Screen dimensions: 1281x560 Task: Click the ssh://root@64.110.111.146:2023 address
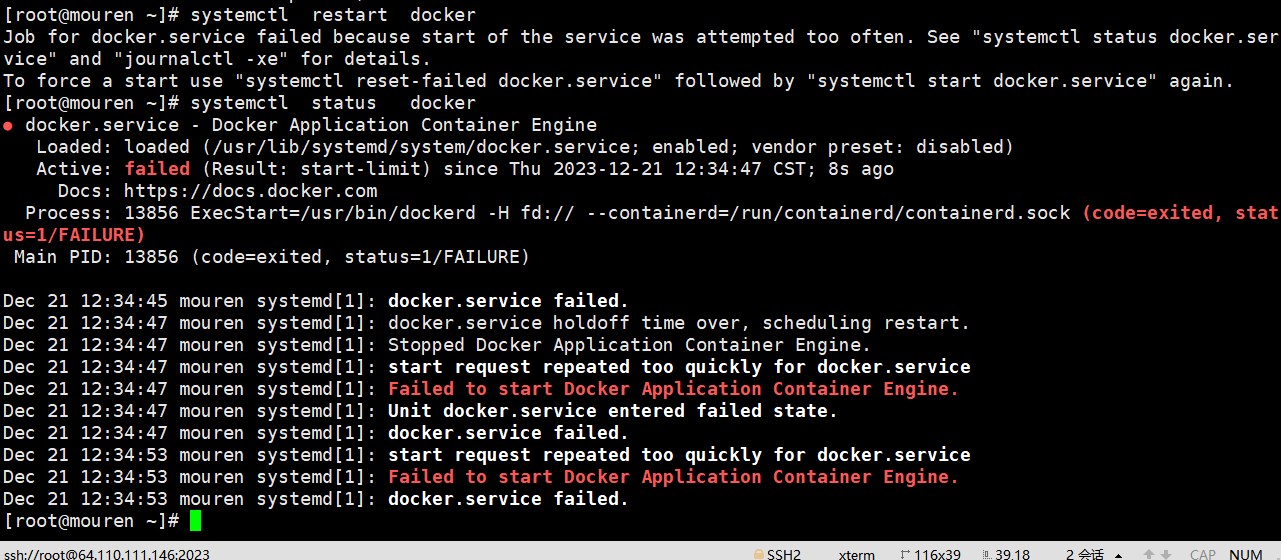(106, 554)
